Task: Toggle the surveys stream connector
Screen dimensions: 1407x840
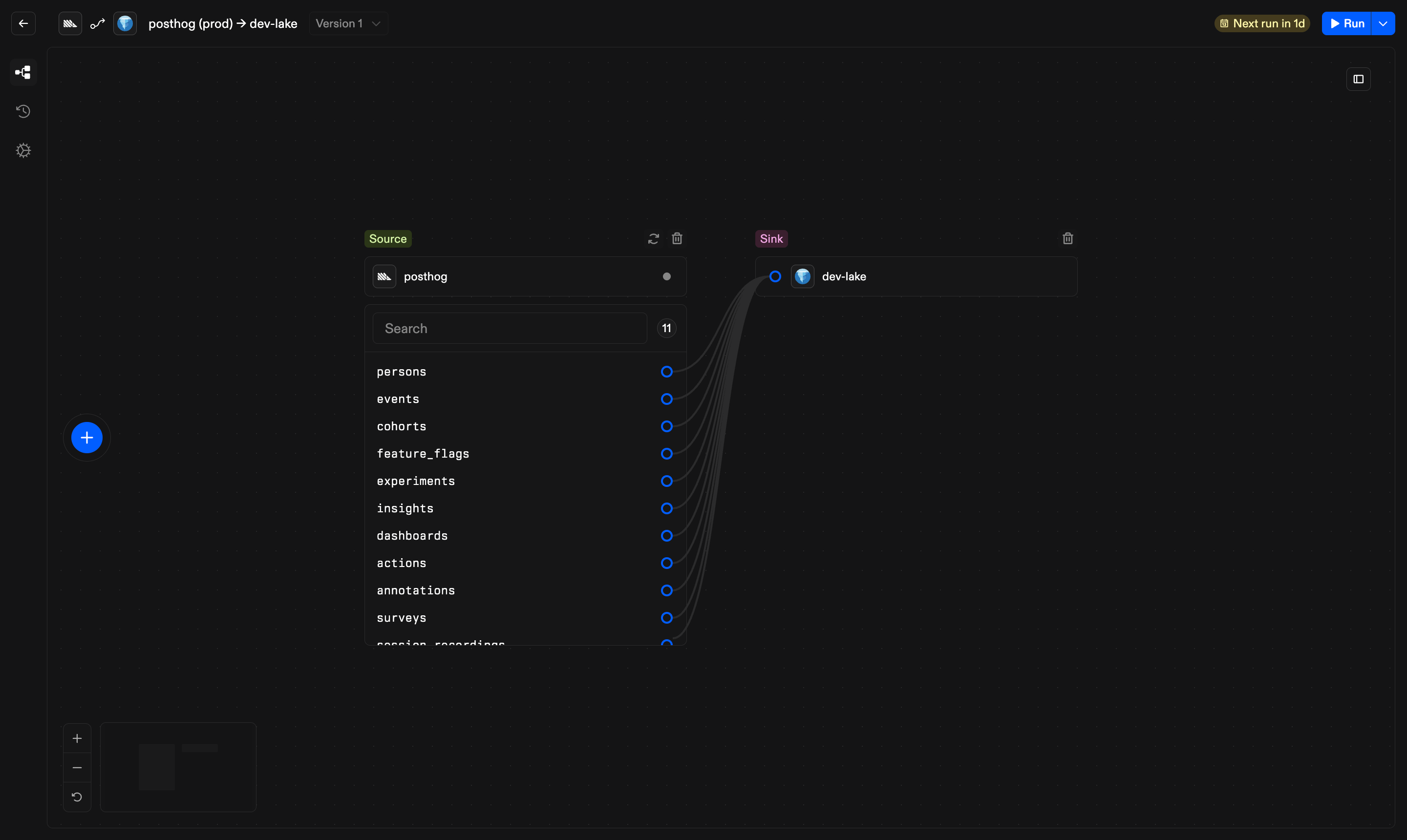Action: tap(667, 618)
